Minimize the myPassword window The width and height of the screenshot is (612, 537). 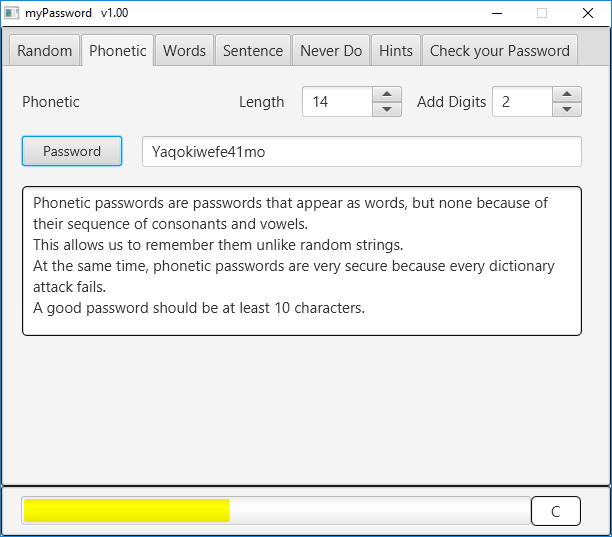point(497,13)
